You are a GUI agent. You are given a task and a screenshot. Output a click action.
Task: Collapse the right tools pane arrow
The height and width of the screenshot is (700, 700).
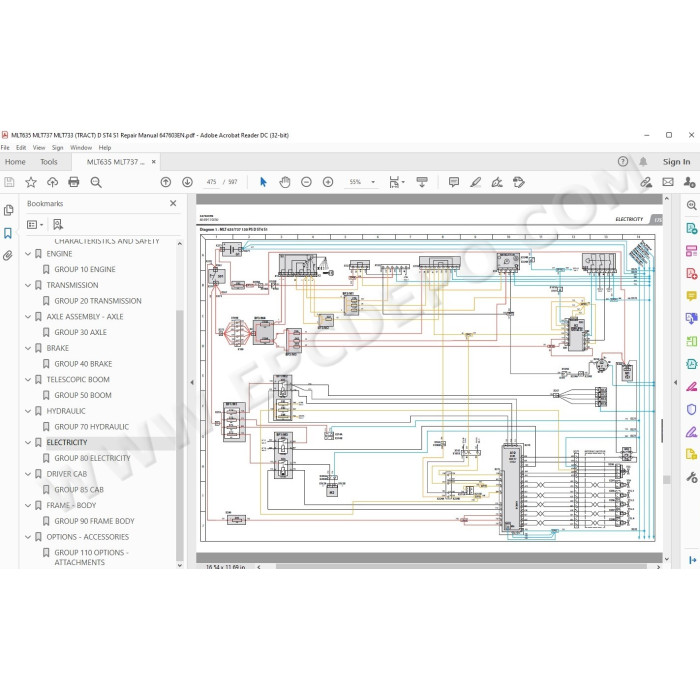click(x=675, y=383)
